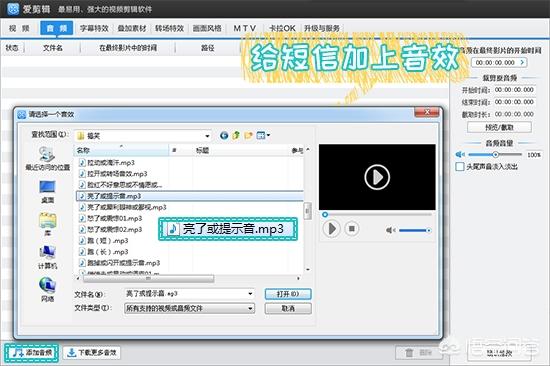Click the 添加音频 button
Image resolution: width=550 pixels, height=366 pixels.
[32, 352]
